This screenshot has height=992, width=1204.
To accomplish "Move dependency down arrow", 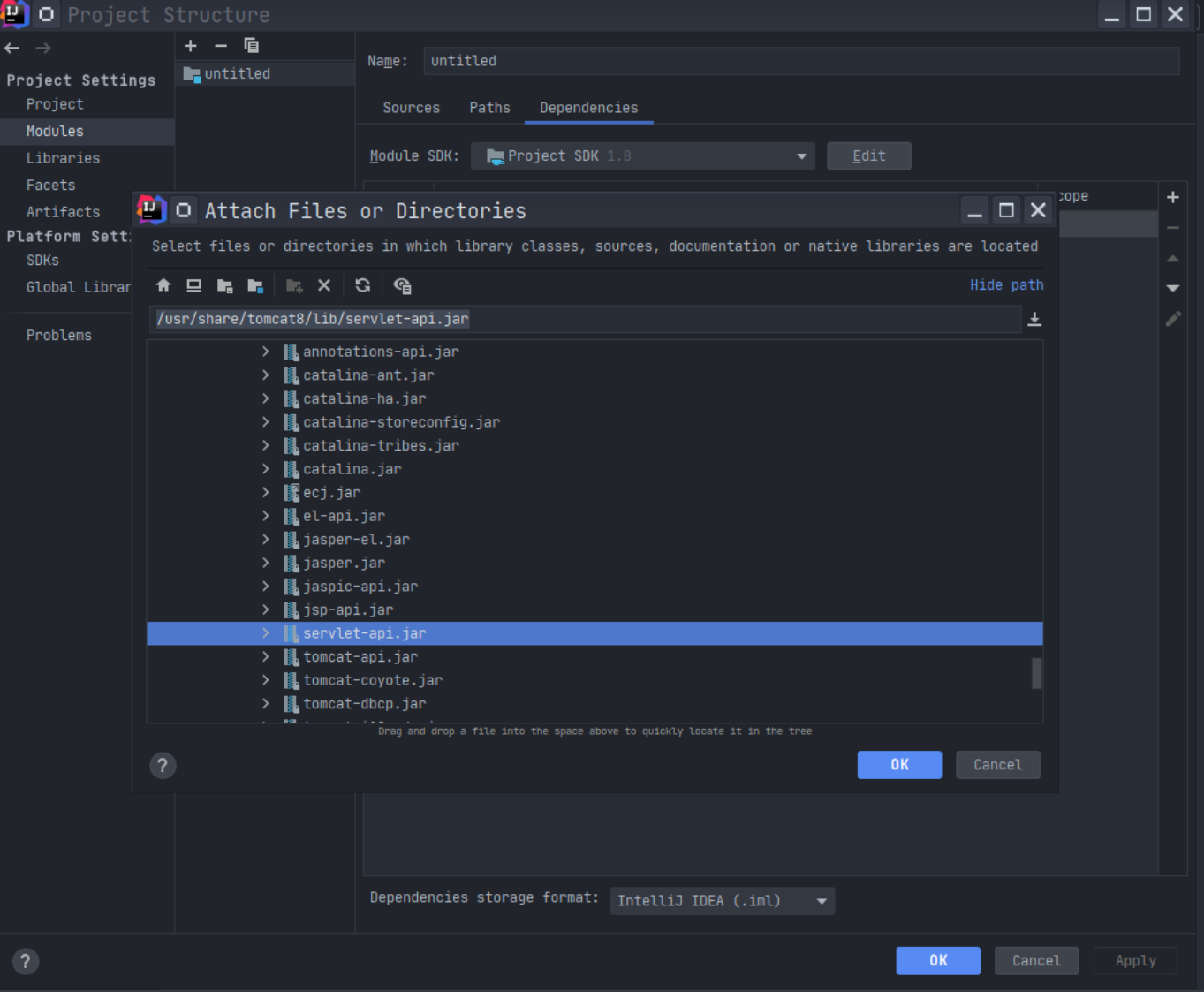I will click(1173, 288).
